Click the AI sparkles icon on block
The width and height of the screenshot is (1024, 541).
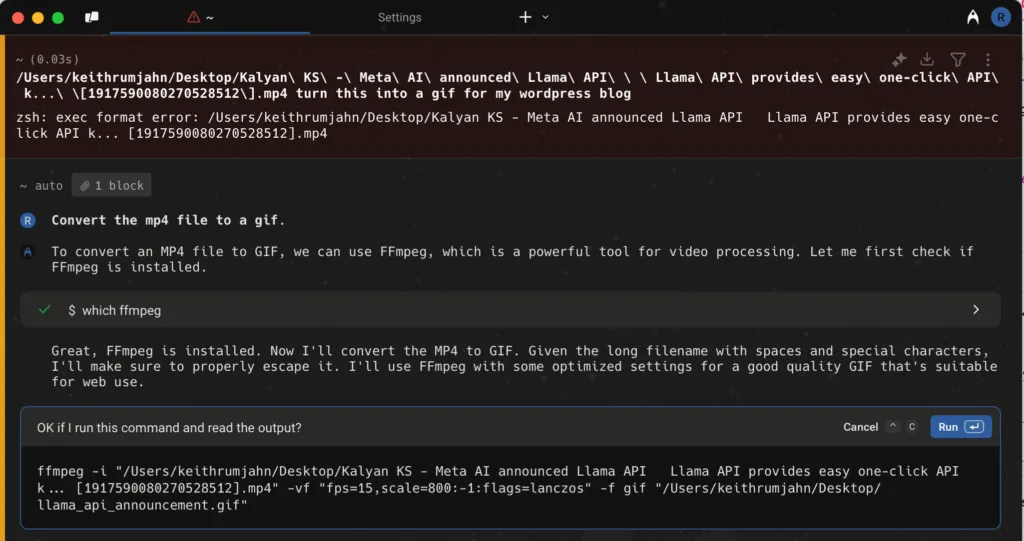point(899,60)
